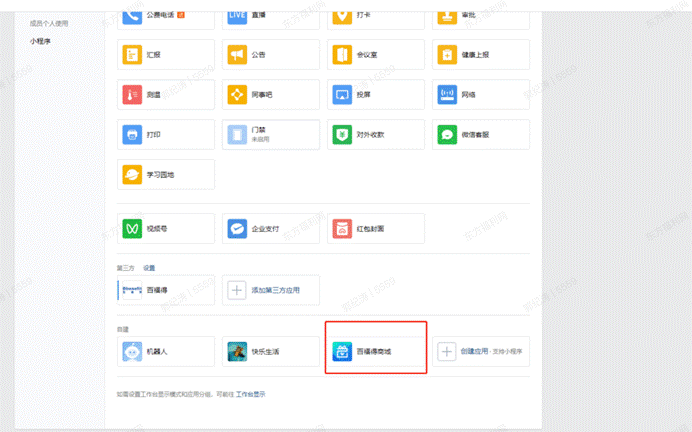Open the 学习园地 app
The width and height of the screenshot is (692, 432).
[x=165, y=174]
